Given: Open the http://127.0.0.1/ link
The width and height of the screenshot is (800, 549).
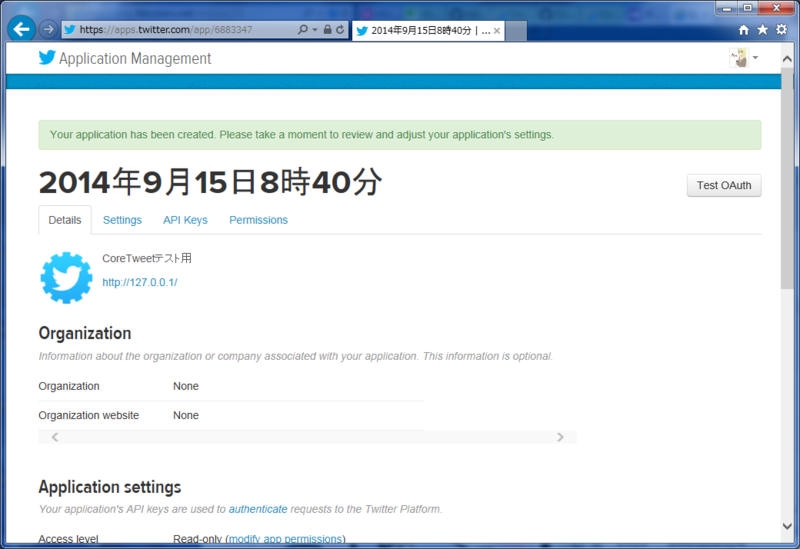Looking at the screenshot, I should click(x=140, y=282).
